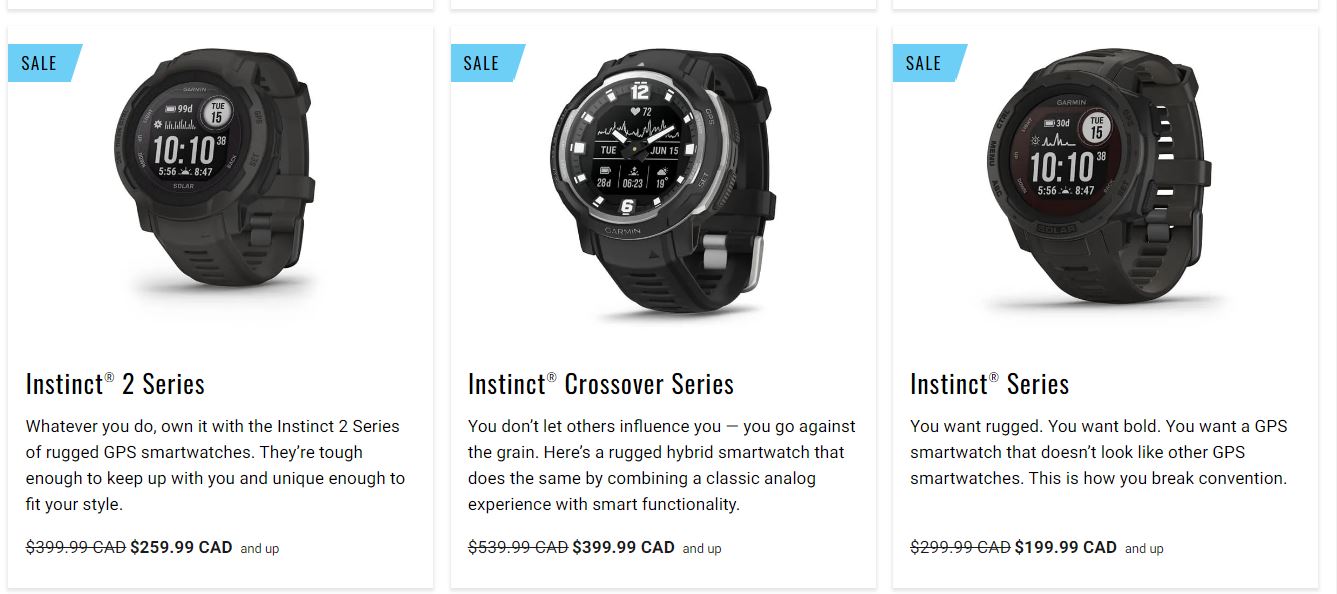Click the Instinct Series rugged description text
This screenshot has width=1337, height=594.
1099,452
